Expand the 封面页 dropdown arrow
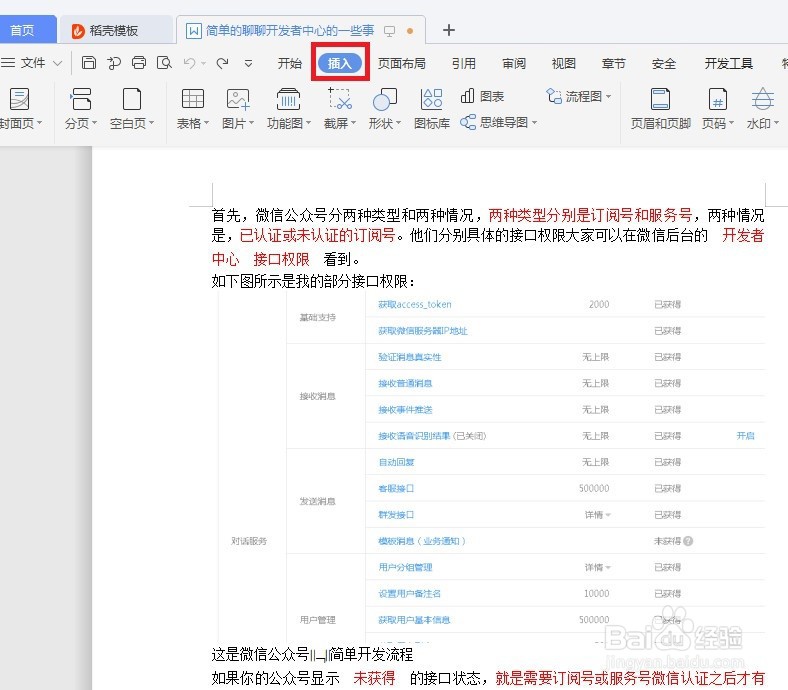Screen dimensions: 788x690 point(39,123)
